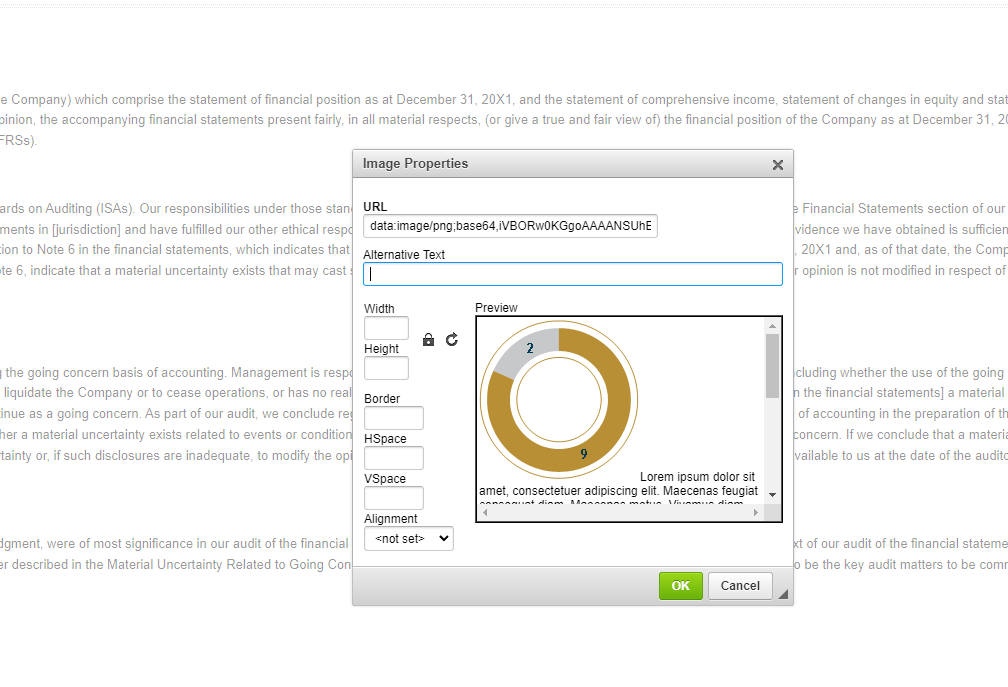Click the Cancel button
The width and height of the screenshot is (1008, 687).
[x=740, y=585]
